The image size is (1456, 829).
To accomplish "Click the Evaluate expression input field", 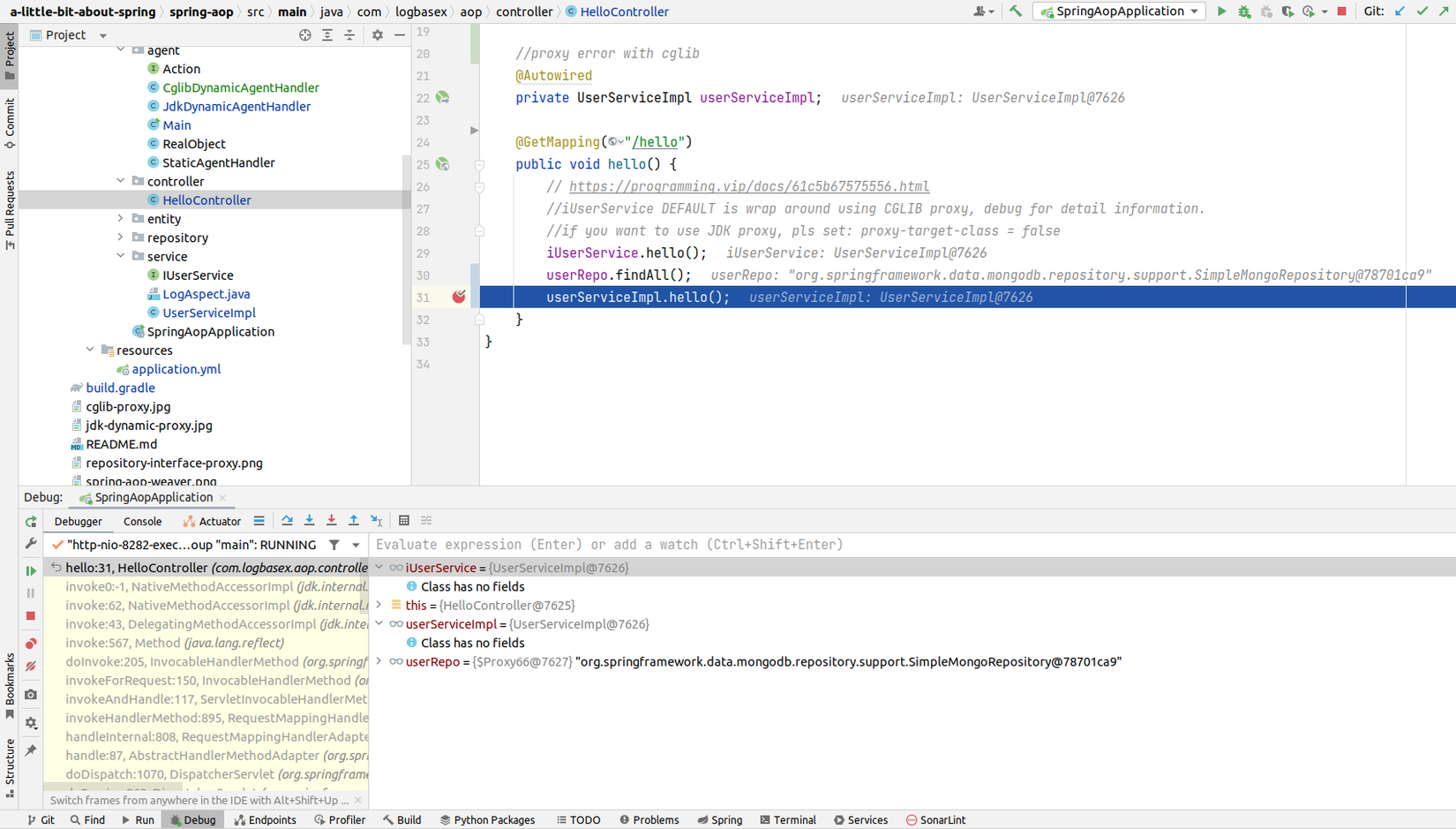I will (618, 545).
